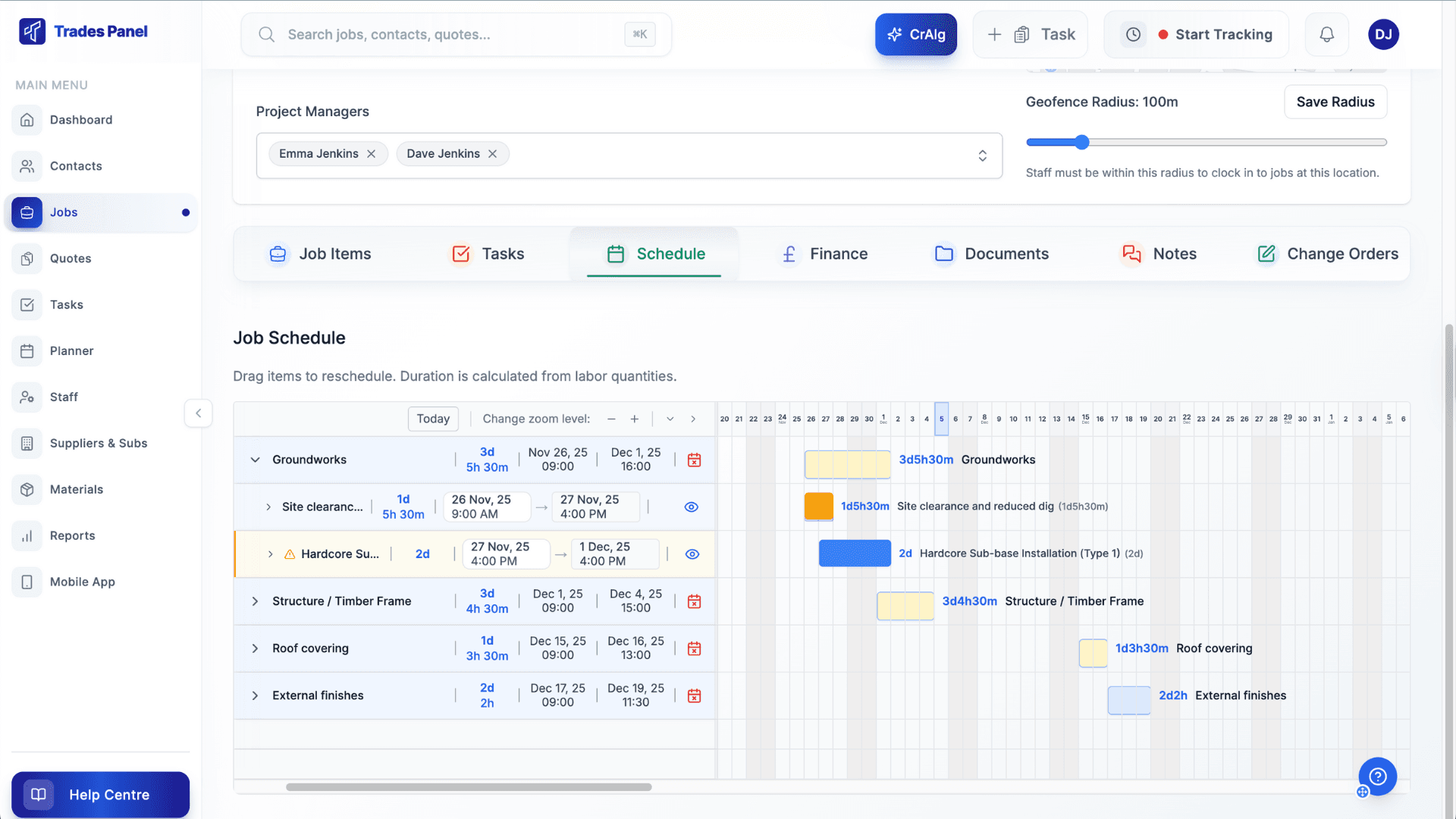The width and height of the screenshot is (1456, 819).
Task: Open notifications bell
Action: pyautogui.click(x=1326, y=34)
